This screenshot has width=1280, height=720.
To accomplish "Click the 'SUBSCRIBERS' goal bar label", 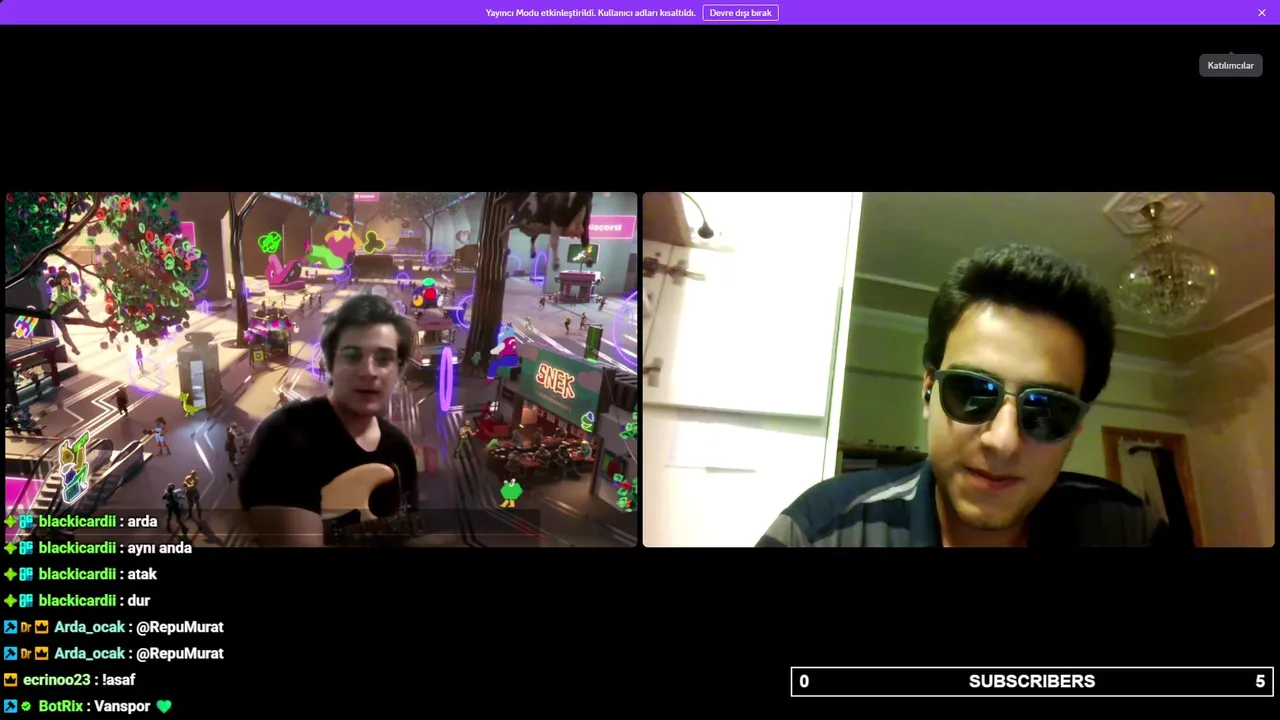I will pyautogui.click(x=1032, y=681).
